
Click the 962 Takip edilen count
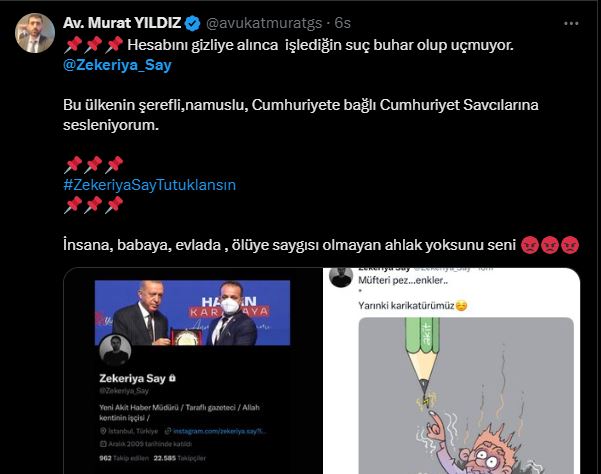[124, 458]
